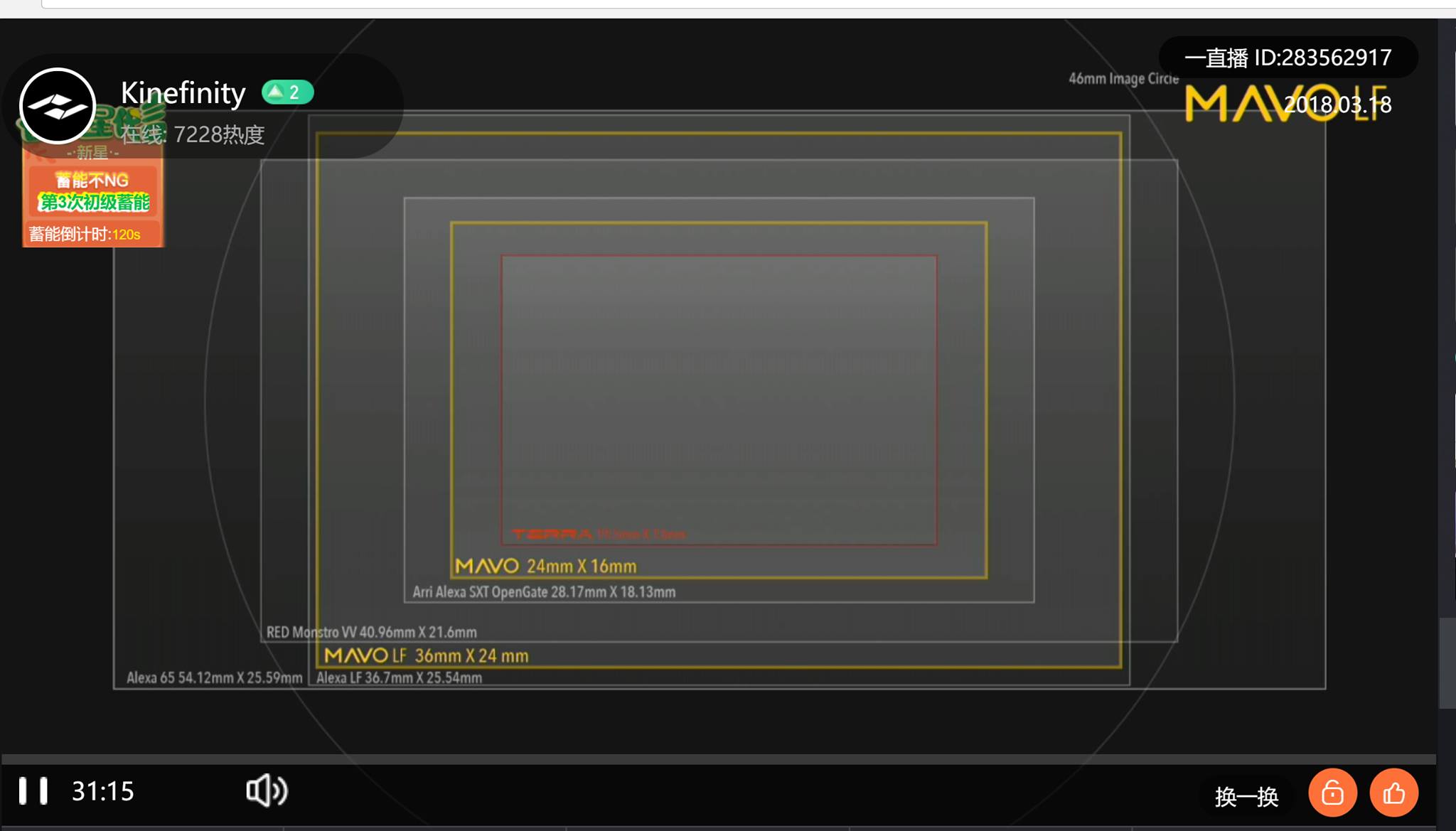Click the video progress bar
This screenshot has height=831, width=1456.
(718, 758)
